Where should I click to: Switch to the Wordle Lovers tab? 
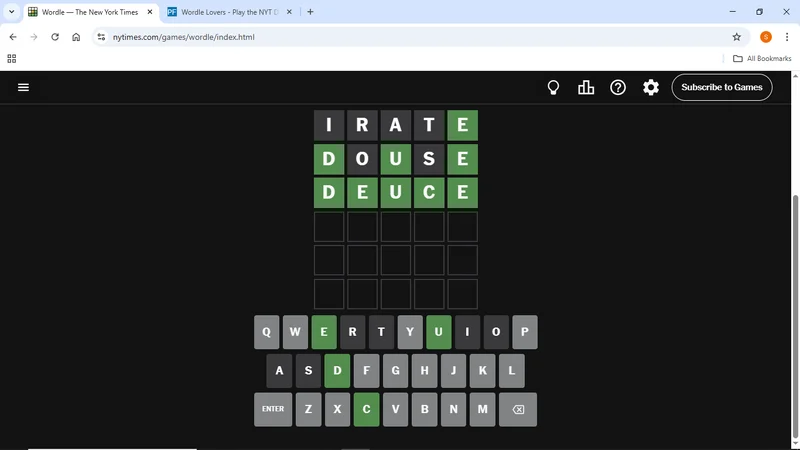point(230,12)
